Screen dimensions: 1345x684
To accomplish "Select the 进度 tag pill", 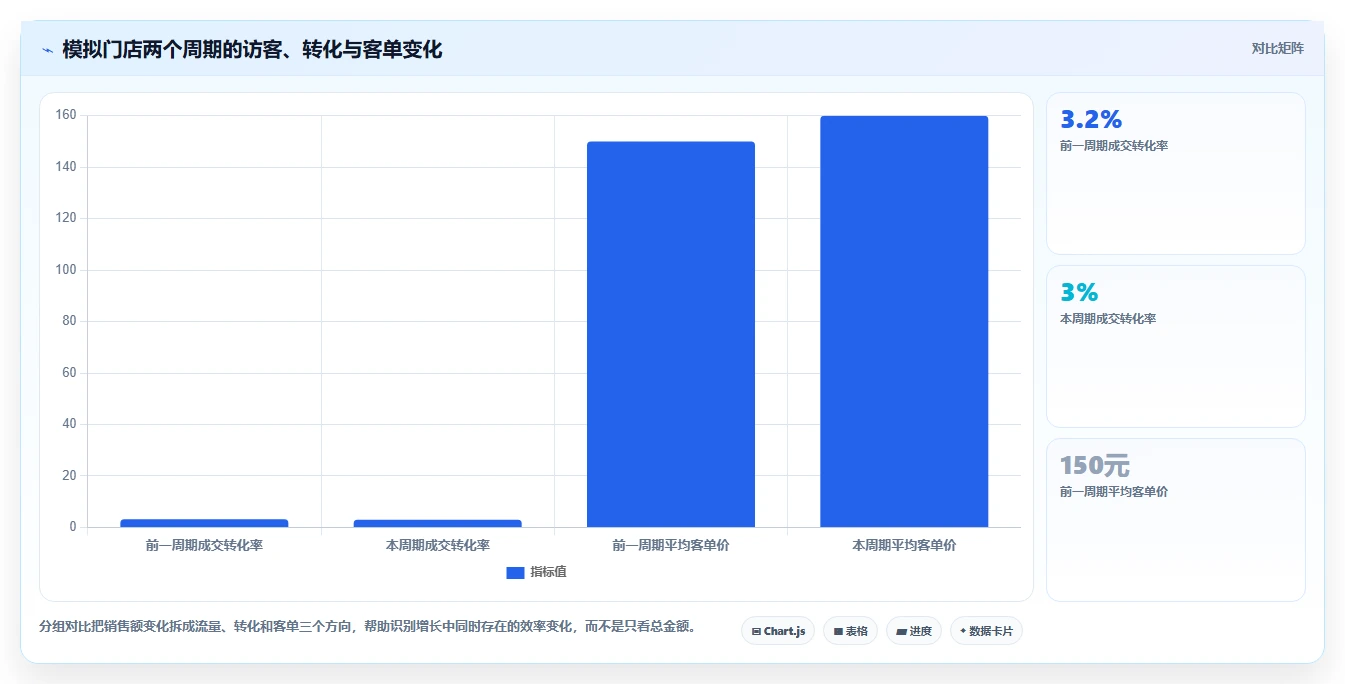I will click(x=914, y=631).
